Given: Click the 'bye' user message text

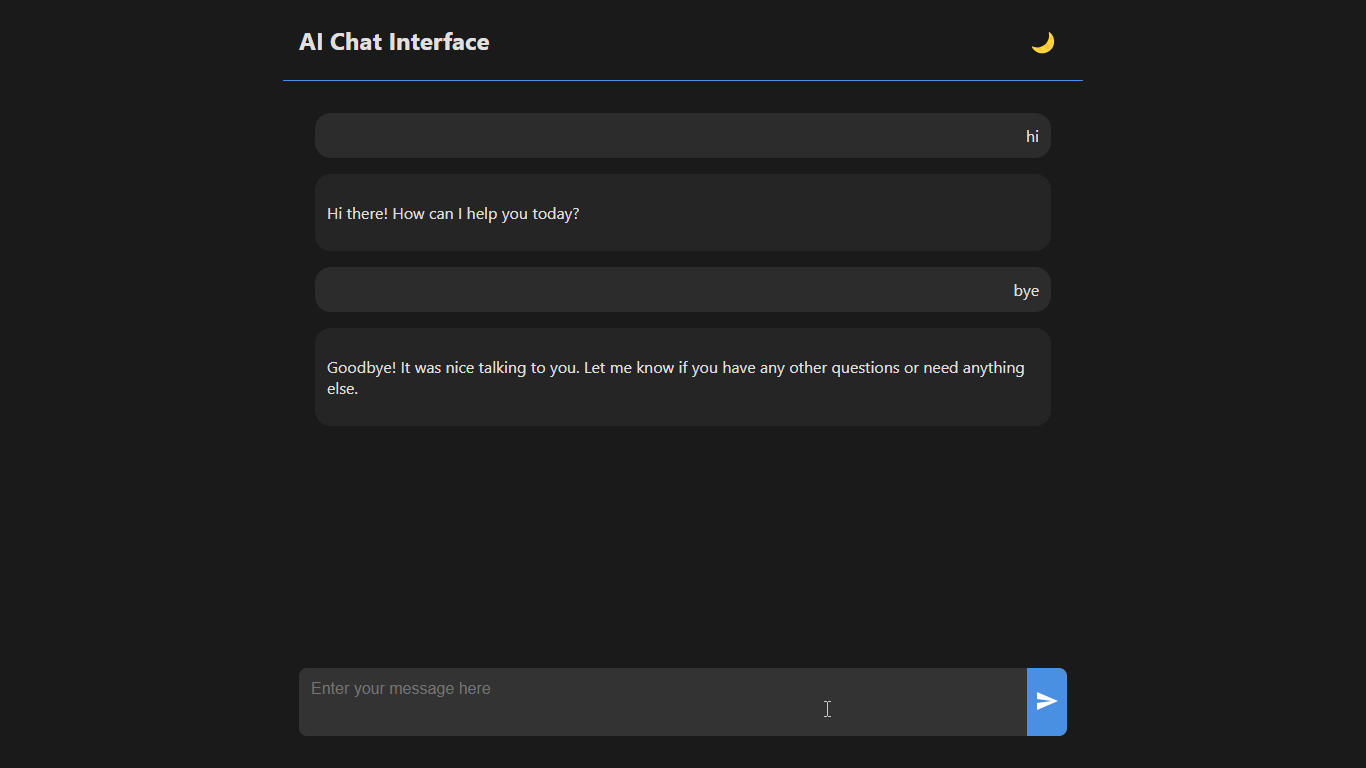Looking at the screenshot, I should coord(1026,291).
